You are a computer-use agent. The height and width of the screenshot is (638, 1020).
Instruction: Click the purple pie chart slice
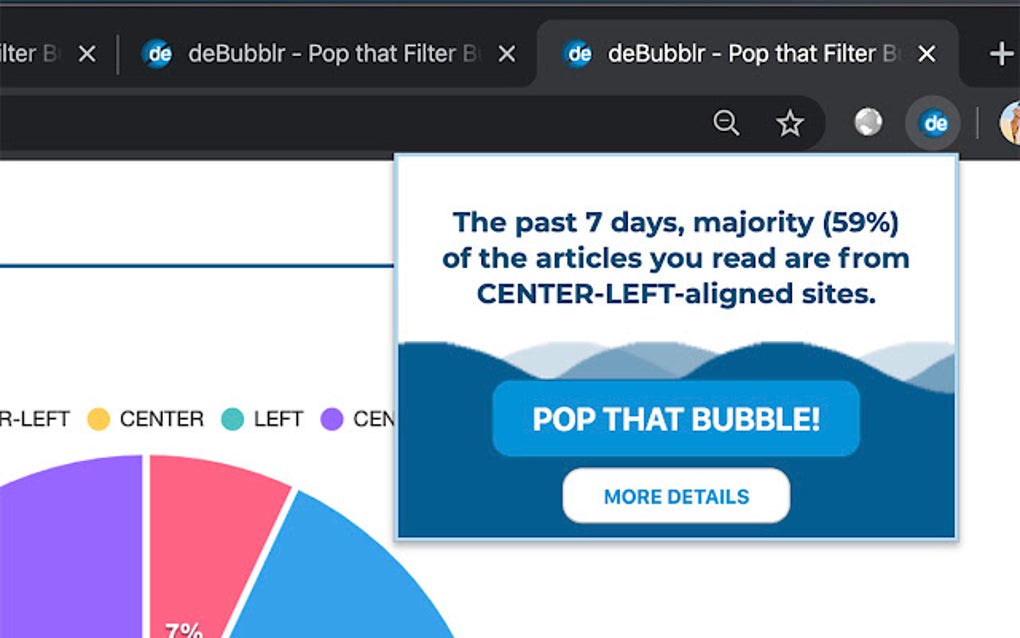70,550
